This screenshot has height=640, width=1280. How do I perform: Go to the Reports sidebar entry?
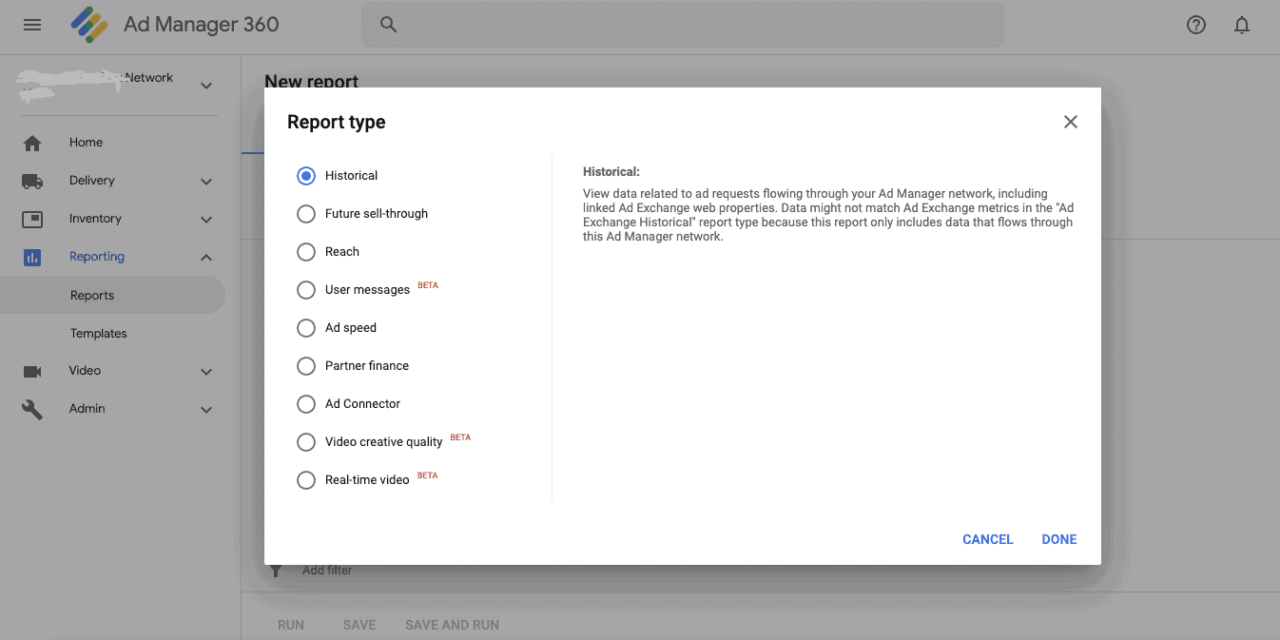pyautogui.click(x=92, y=295)
